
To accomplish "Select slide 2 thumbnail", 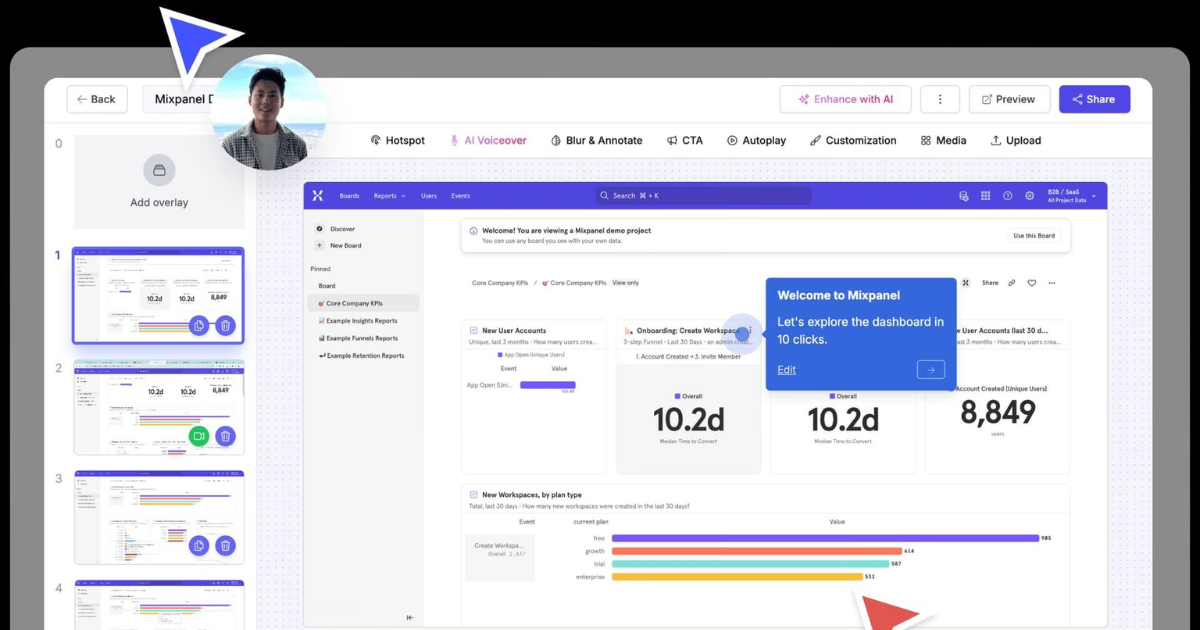I will tap(159, 407).
